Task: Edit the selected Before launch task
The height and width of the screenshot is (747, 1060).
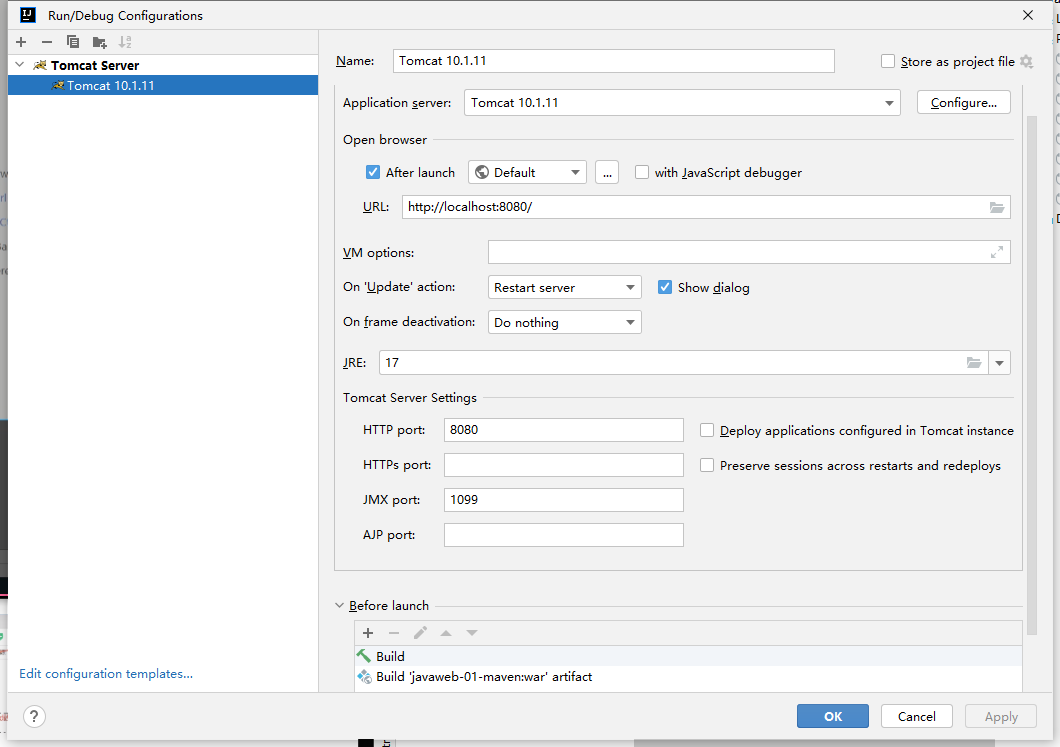Action: click(420, 633)
